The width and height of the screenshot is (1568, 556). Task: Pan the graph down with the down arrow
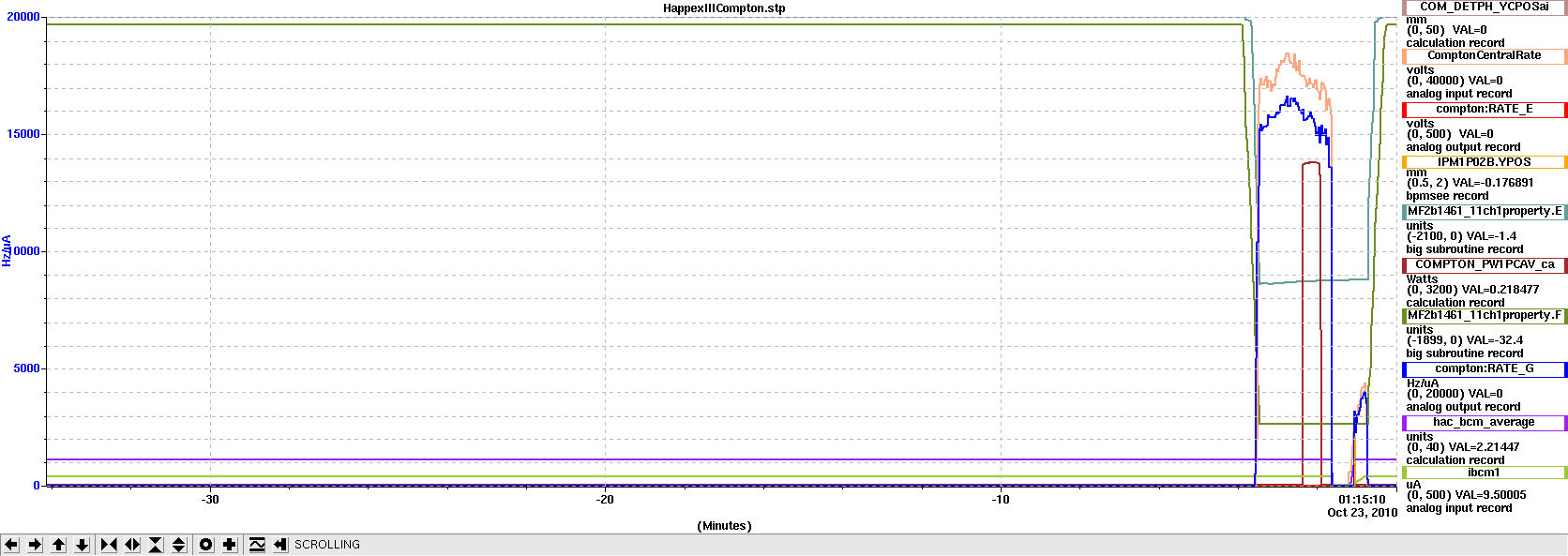pyautogui.click(x=82, y=545)
